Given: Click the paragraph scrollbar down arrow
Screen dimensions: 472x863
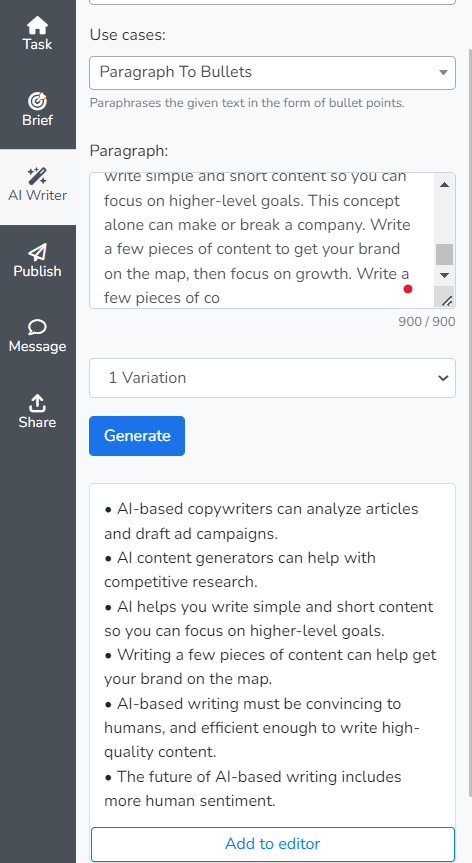Looking at the screenshot, I should [444, 275].
